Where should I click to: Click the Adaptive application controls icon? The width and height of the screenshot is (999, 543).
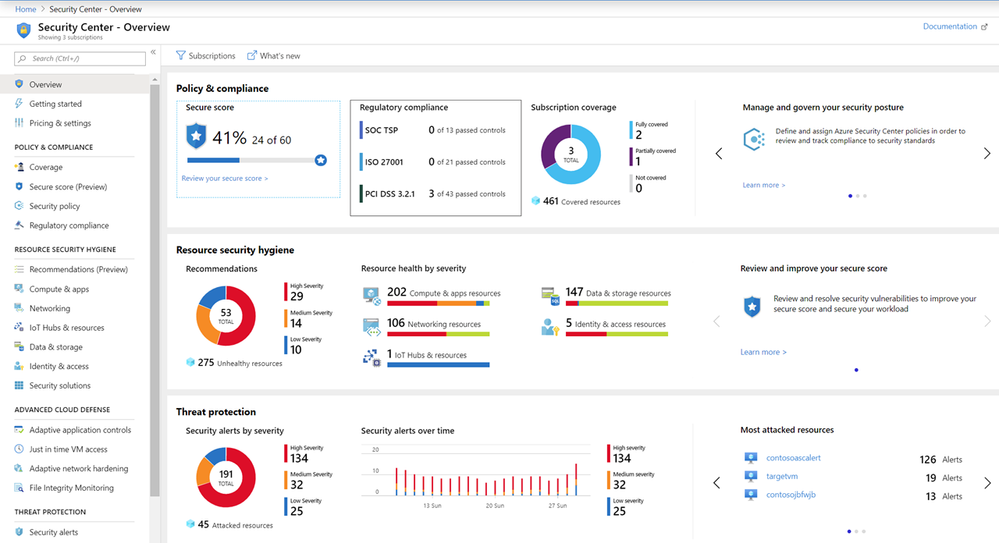(x=19, y=430)
